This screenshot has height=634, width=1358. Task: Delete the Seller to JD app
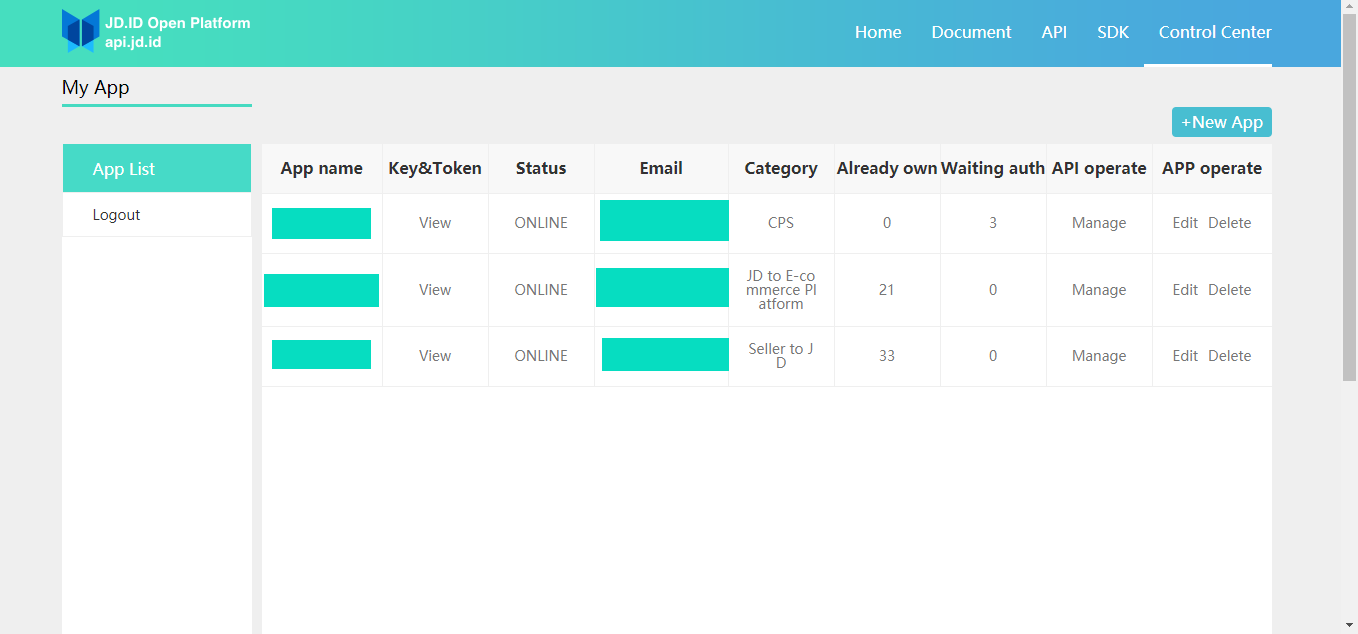[1230, 356]
